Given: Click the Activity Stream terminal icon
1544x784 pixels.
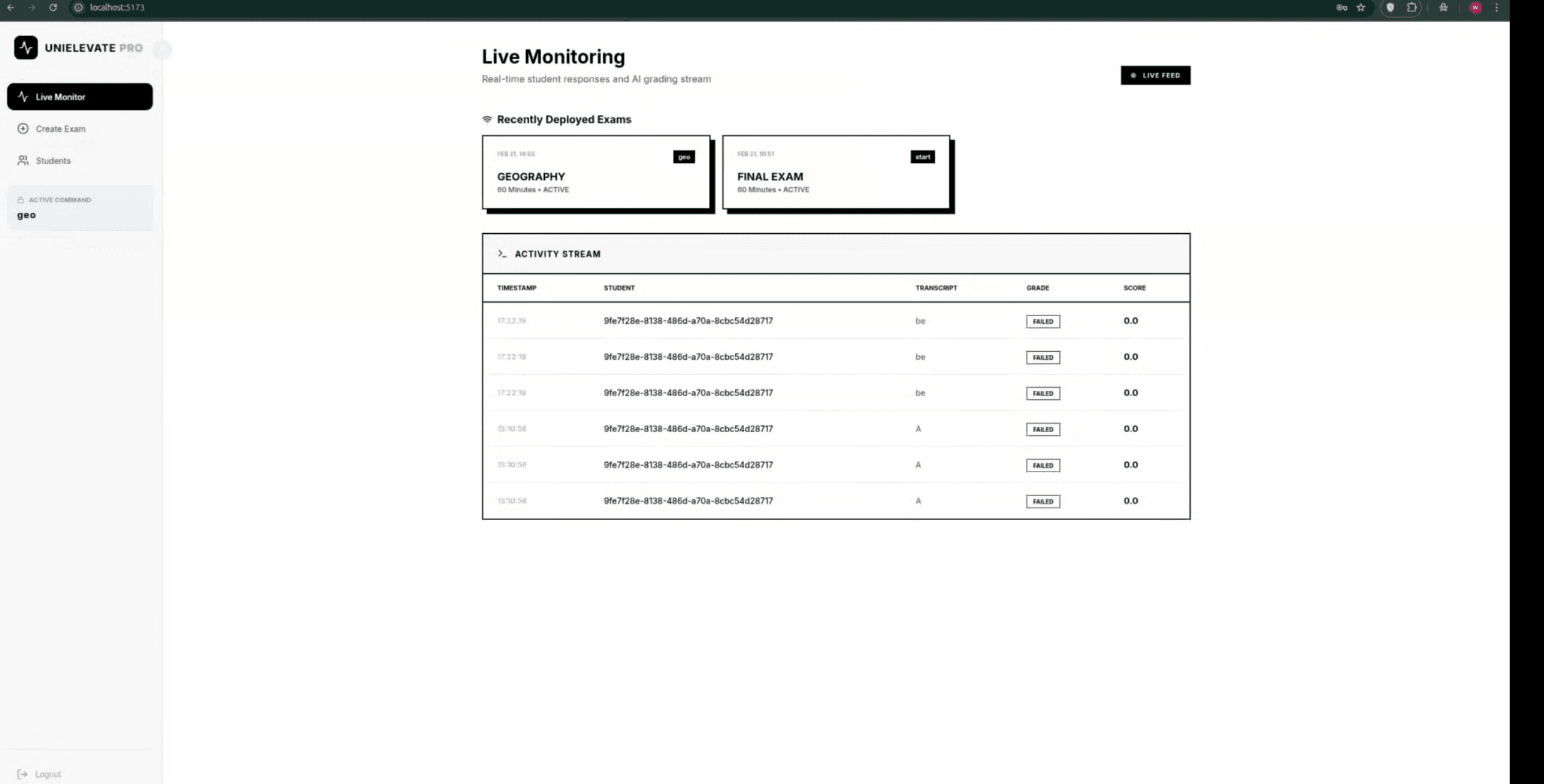Looking at the screenshot, I should click(x=502, y=254).
